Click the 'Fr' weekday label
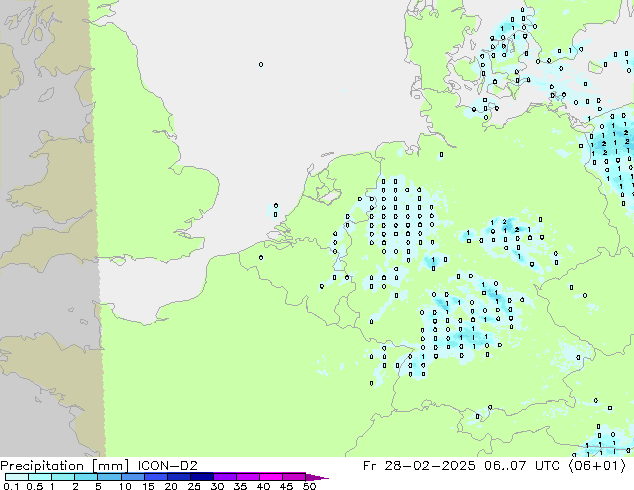The image size is (634, 490). (369, 466)
